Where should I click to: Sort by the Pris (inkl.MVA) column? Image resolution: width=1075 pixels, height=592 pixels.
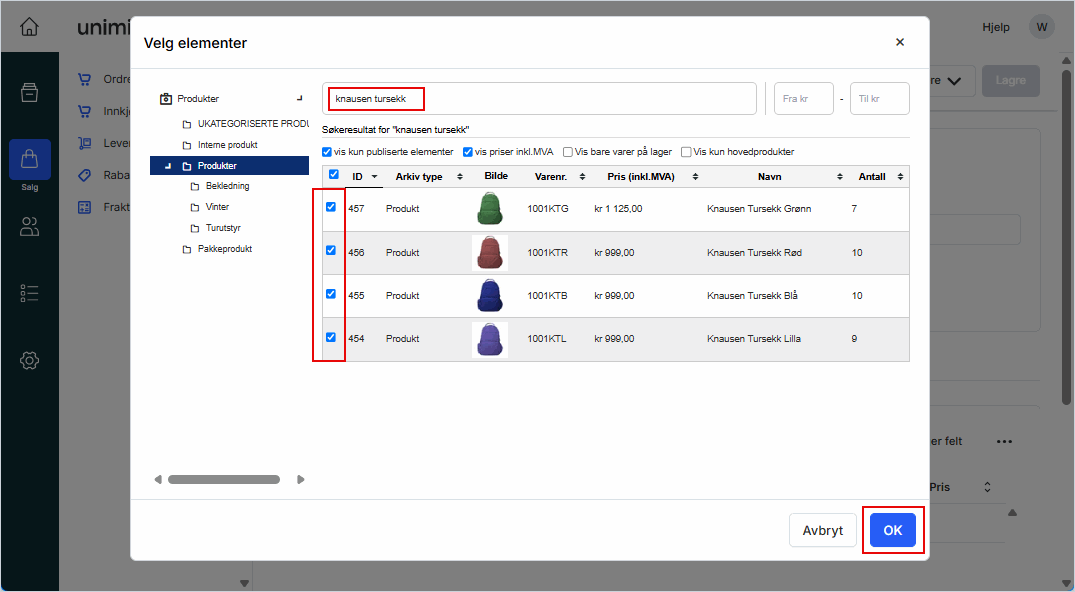(x=641, y=177)
